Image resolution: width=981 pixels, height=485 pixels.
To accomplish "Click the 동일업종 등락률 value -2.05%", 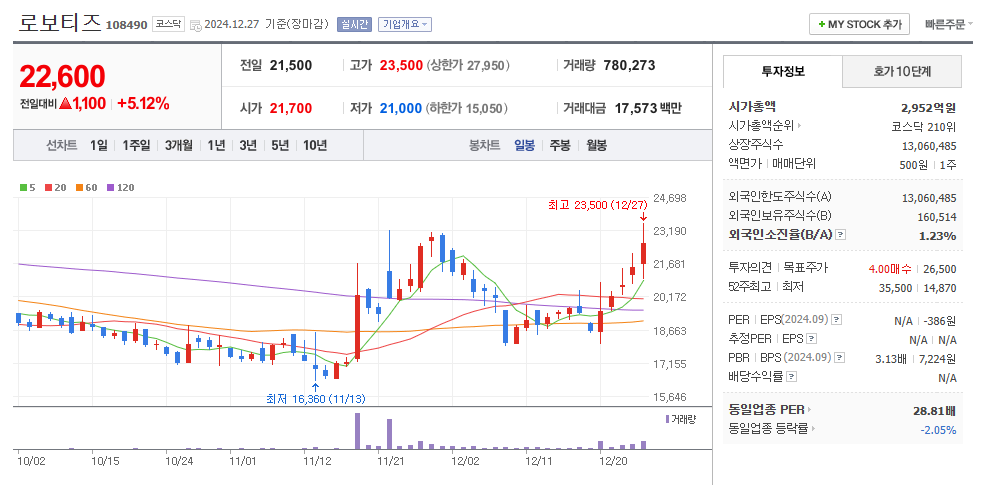I will point(938,430).
